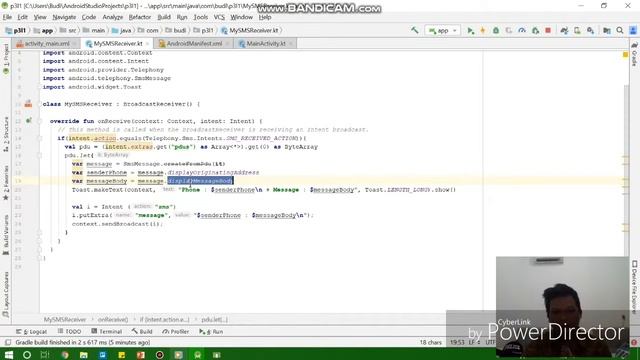
Task: Click the Search Everywhere magnifier icon
Action: (620, 30)
